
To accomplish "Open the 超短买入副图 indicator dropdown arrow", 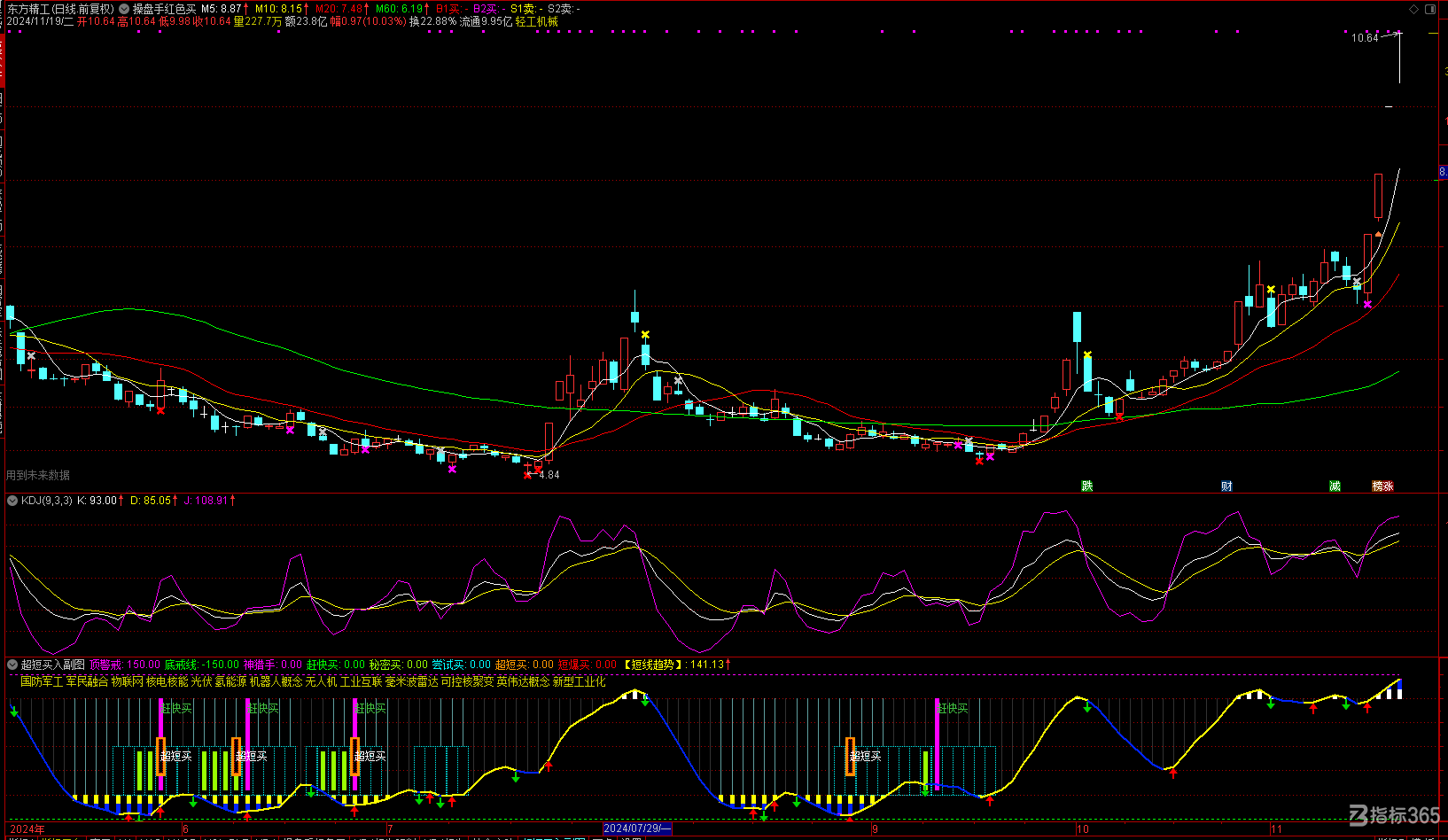I will (12, 665).
